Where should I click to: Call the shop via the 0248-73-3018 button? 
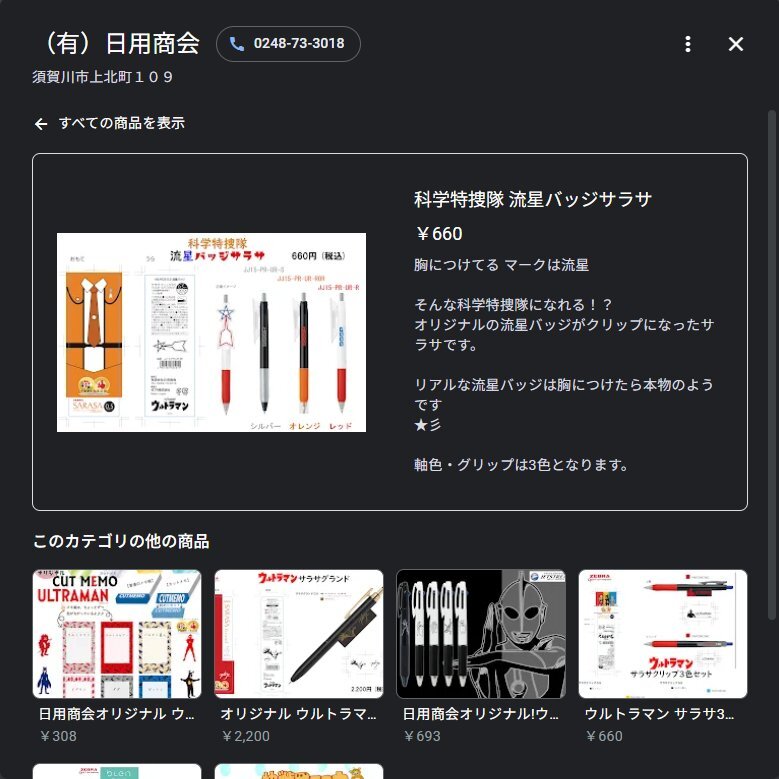[288, 44]
